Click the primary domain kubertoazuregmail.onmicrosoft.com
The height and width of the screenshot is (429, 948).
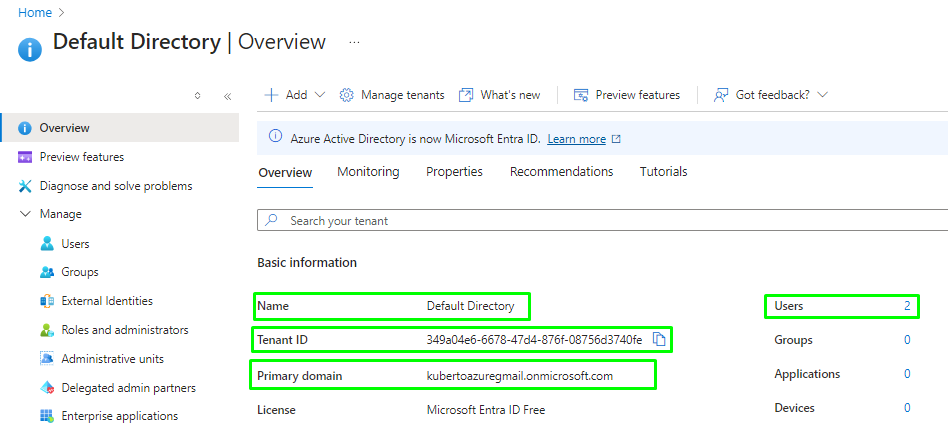pyautogui.click(x=520, y=376)
